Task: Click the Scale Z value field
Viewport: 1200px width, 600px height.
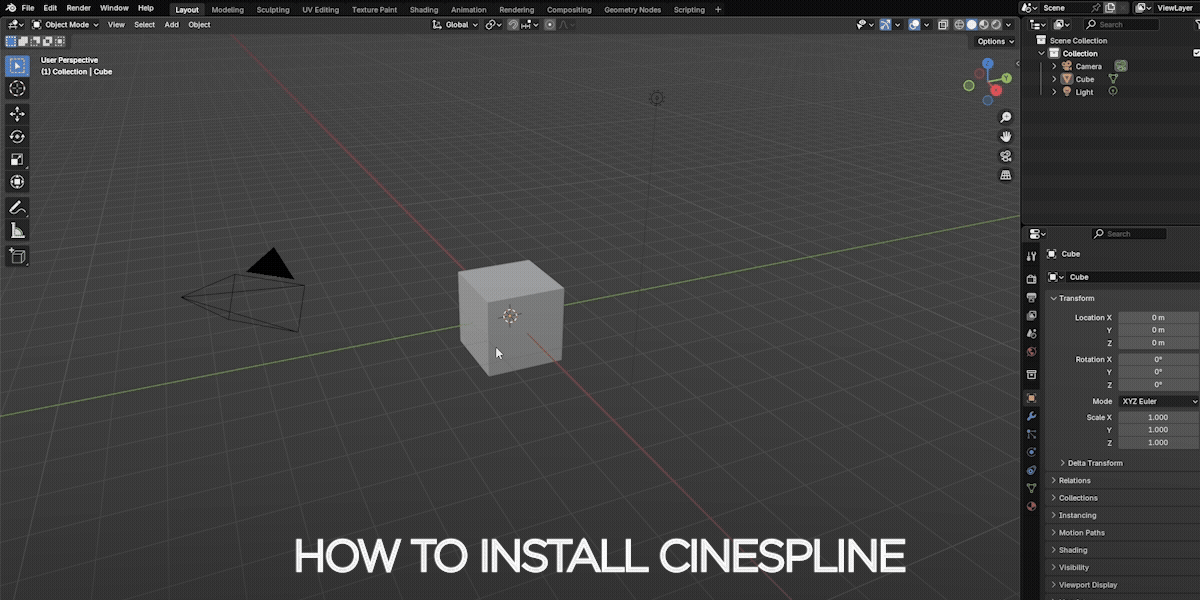Action: tap(1159, 442)
